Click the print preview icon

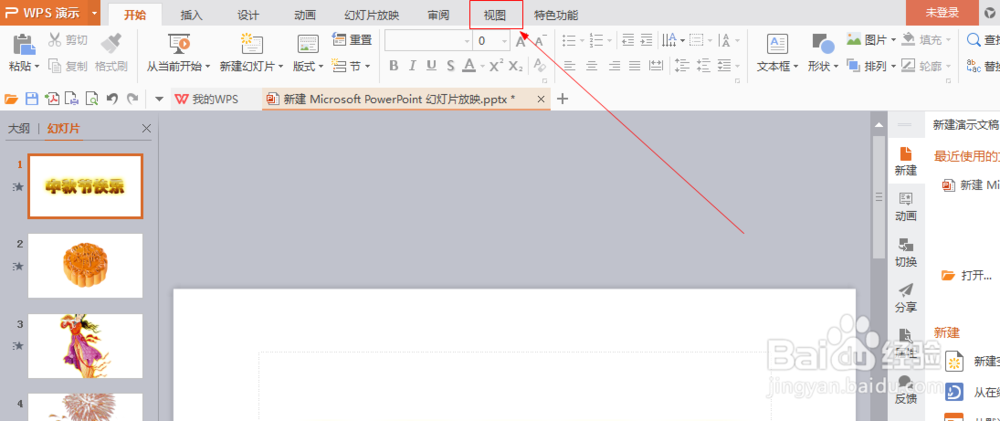tap(92, 99)
